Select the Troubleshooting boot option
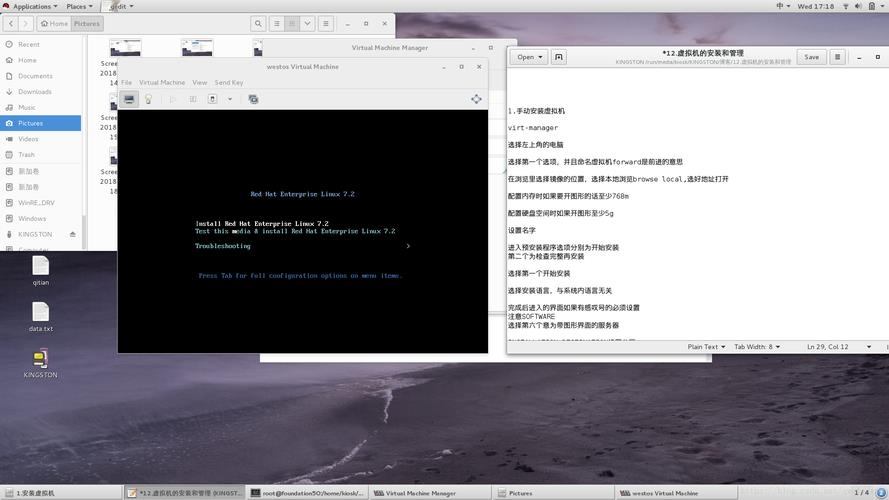889x500 pixels. (x=223, y=246)
